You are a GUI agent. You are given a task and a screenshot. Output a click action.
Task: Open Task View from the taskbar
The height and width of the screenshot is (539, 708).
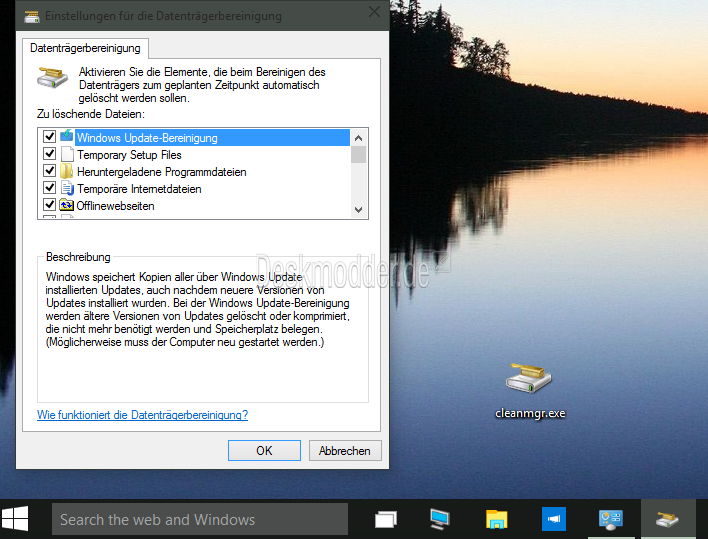(x=386, y=519)
